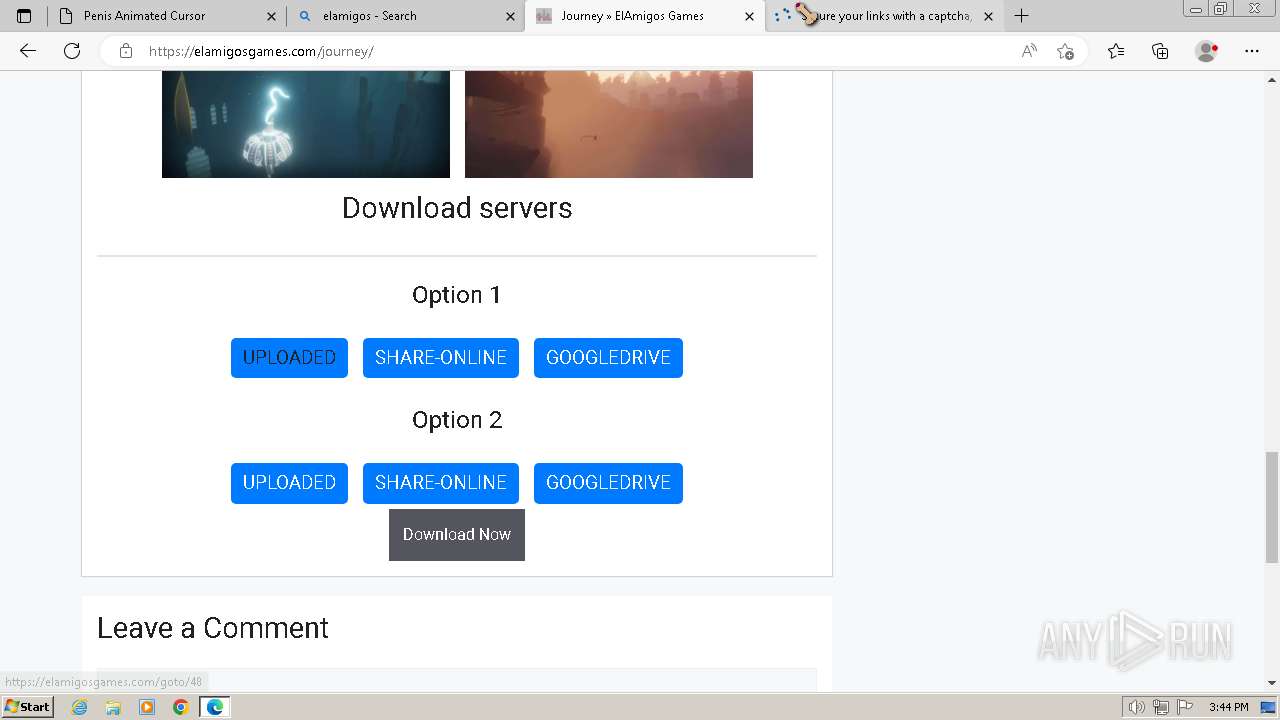Click the page vertical scrollbar thumb
This screenshot has width=1280, height=720.
click(1272, 507)
